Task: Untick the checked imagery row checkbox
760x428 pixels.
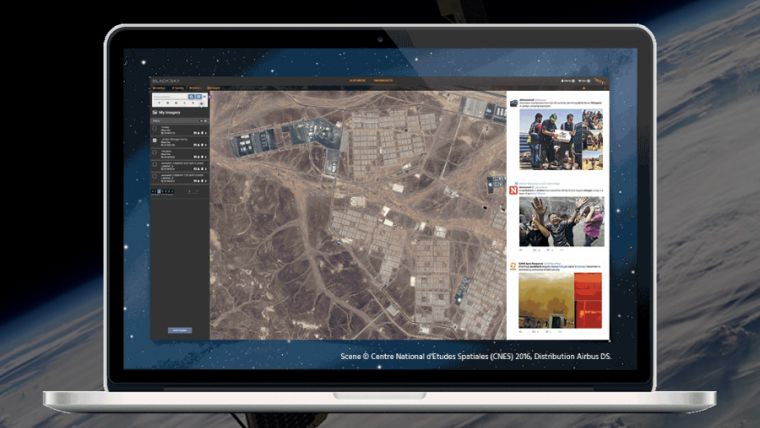Action: point(155,141)
